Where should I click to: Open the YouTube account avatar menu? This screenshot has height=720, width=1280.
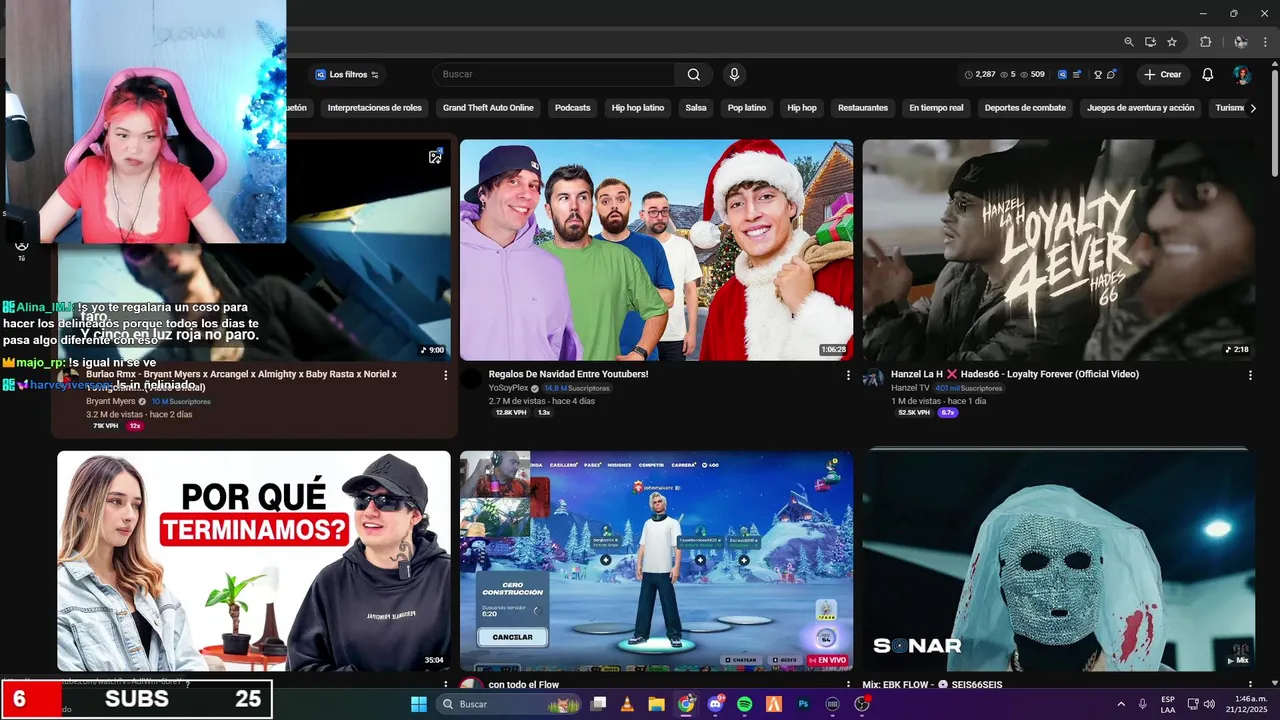click(x=1241, y=75)
